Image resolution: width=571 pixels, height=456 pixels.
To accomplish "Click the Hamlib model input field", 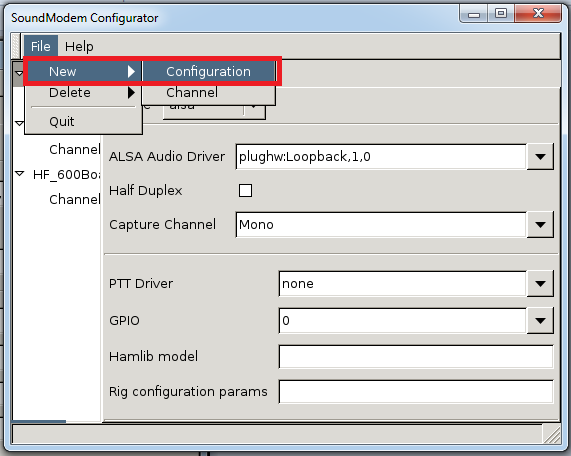I will (x=416, y=357).
